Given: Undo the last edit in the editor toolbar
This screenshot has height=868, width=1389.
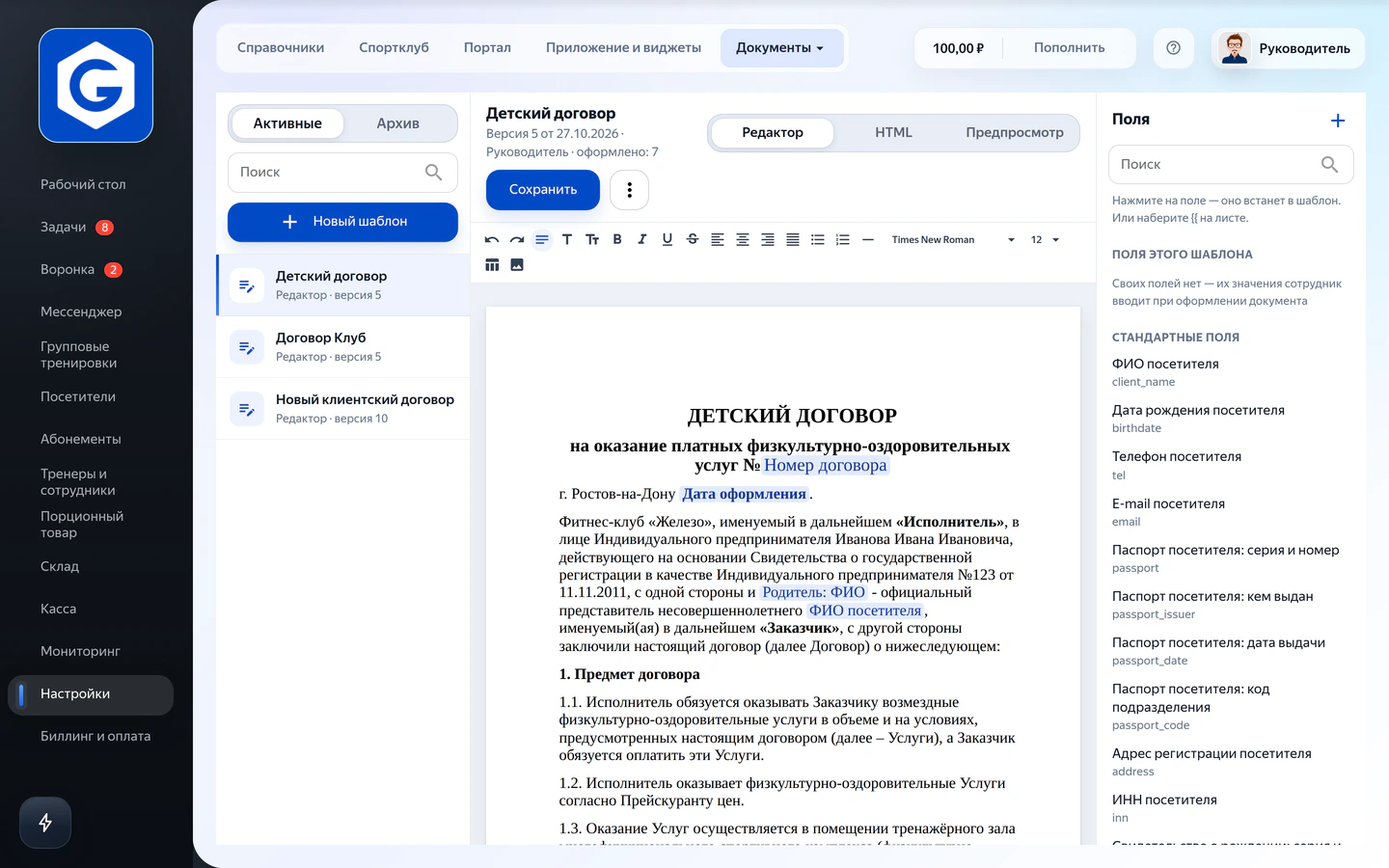Looking at the screenshot, I should 492,240.
